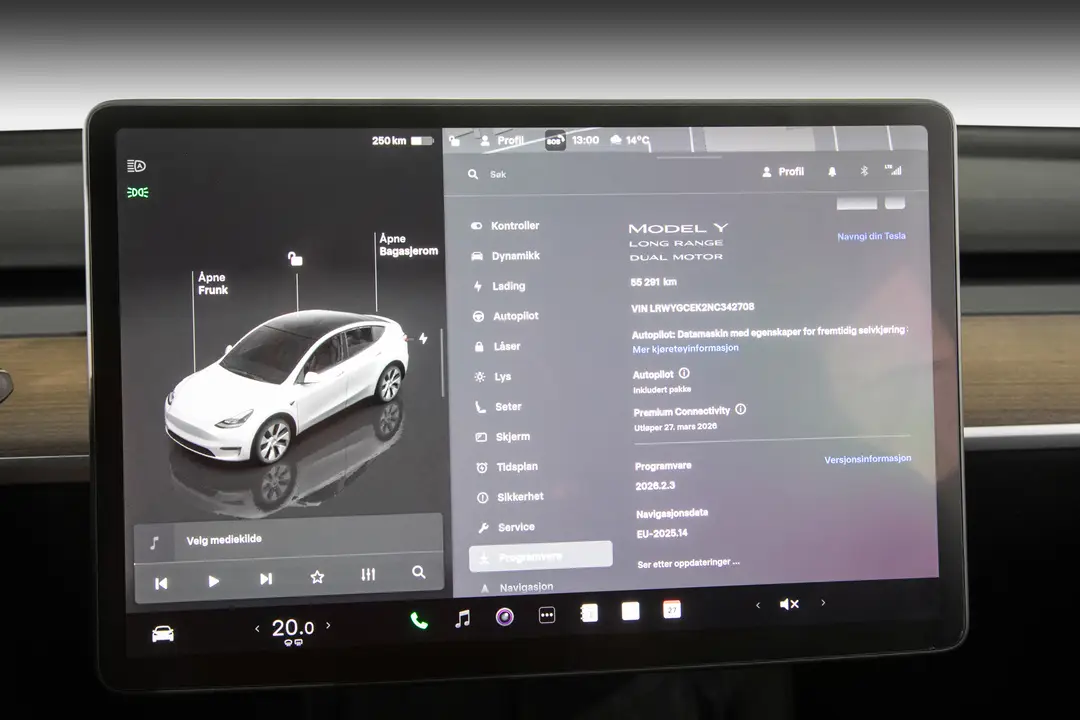Play the media
The image size is (1080, 720).
pos(214,582)
